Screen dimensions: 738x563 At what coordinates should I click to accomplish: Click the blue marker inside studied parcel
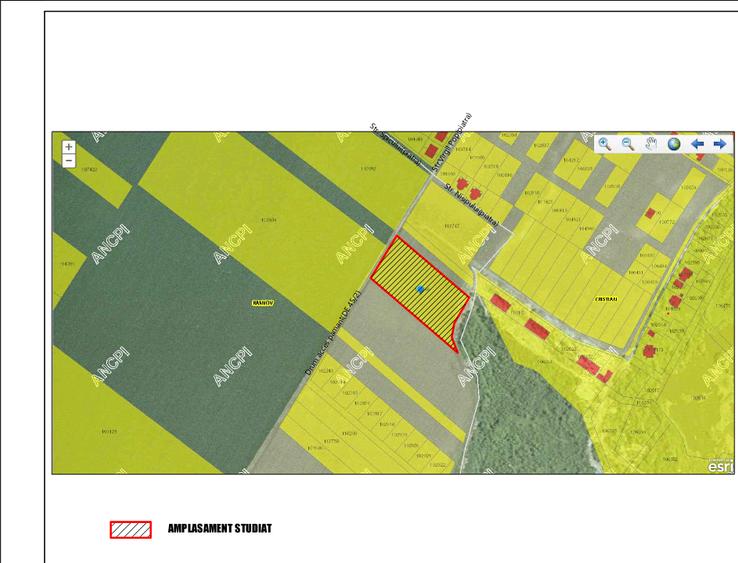(x=420, y=289)
